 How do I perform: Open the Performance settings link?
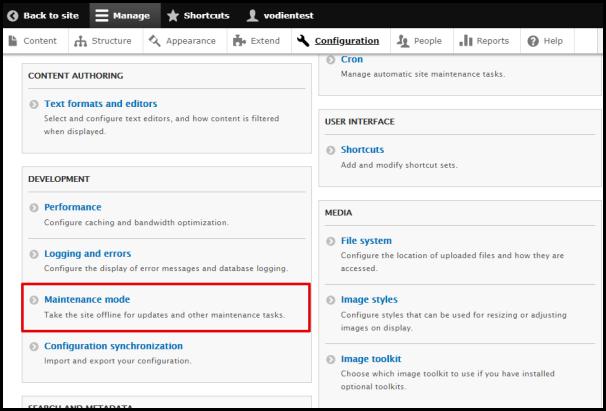(x=73, y=207)
